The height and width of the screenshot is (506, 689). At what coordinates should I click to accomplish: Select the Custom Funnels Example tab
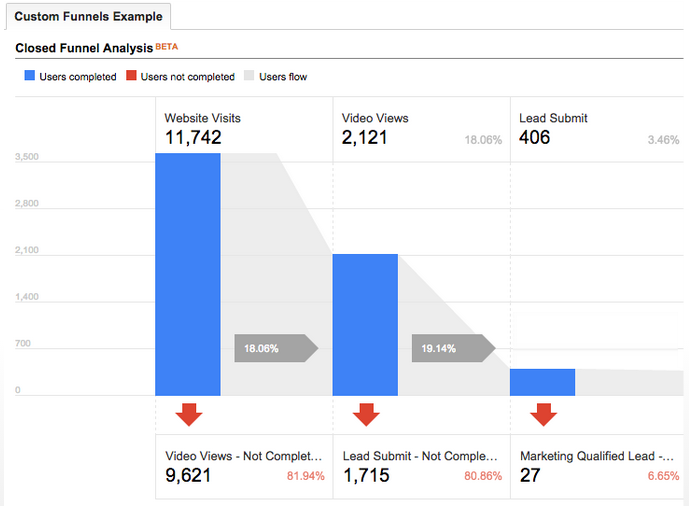click(87, 17)
